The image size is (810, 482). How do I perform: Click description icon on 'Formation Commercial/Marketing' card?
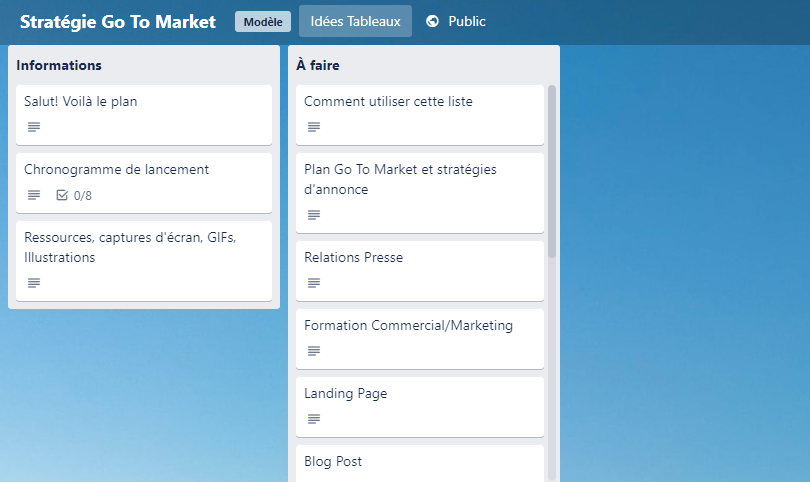pos(314,351)
